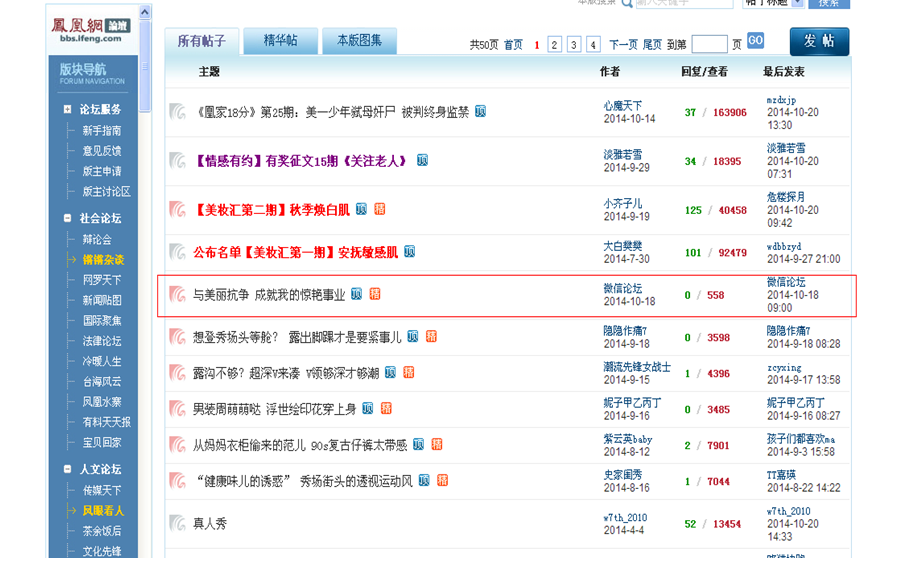904x564 pixels.
Task: Click the page number input field
Action: pos(709,44)
